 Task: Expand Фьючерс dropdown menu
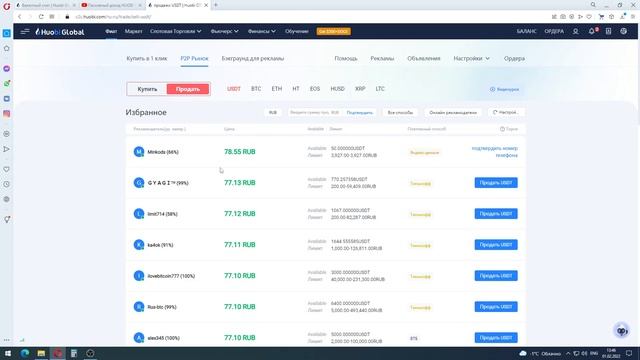point(224,31)
